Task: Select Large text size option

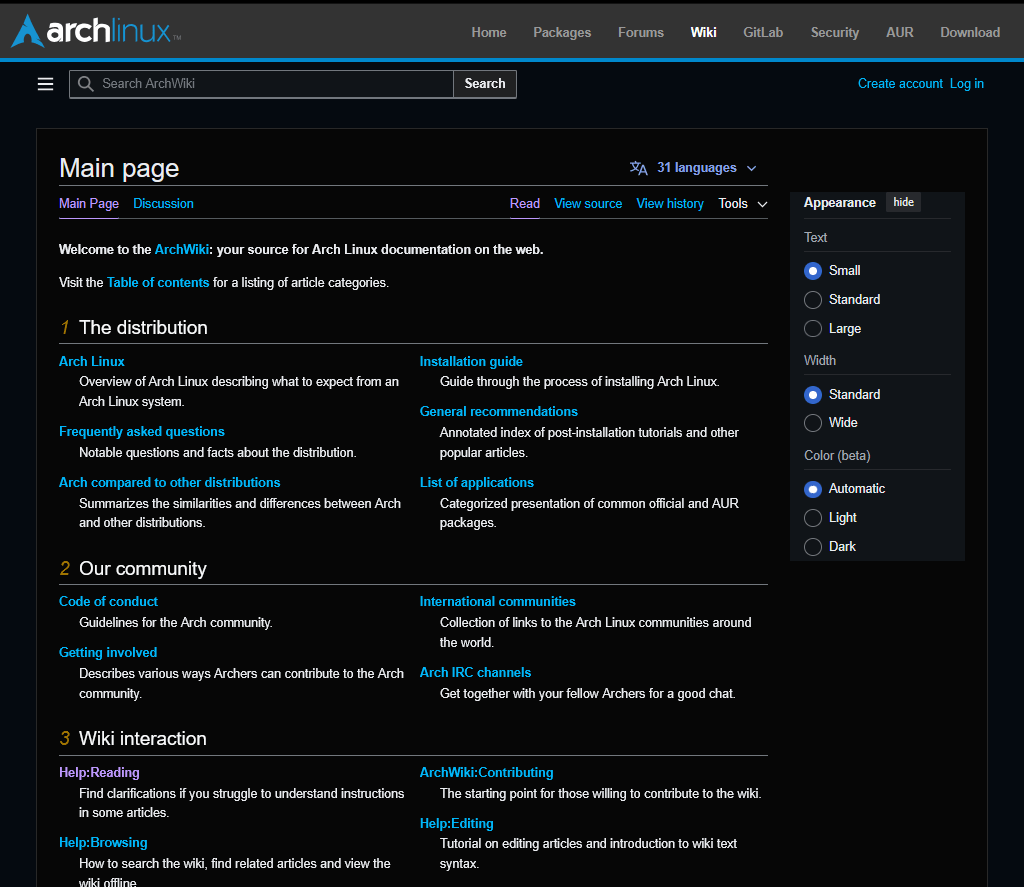Action: coord(813,329)
